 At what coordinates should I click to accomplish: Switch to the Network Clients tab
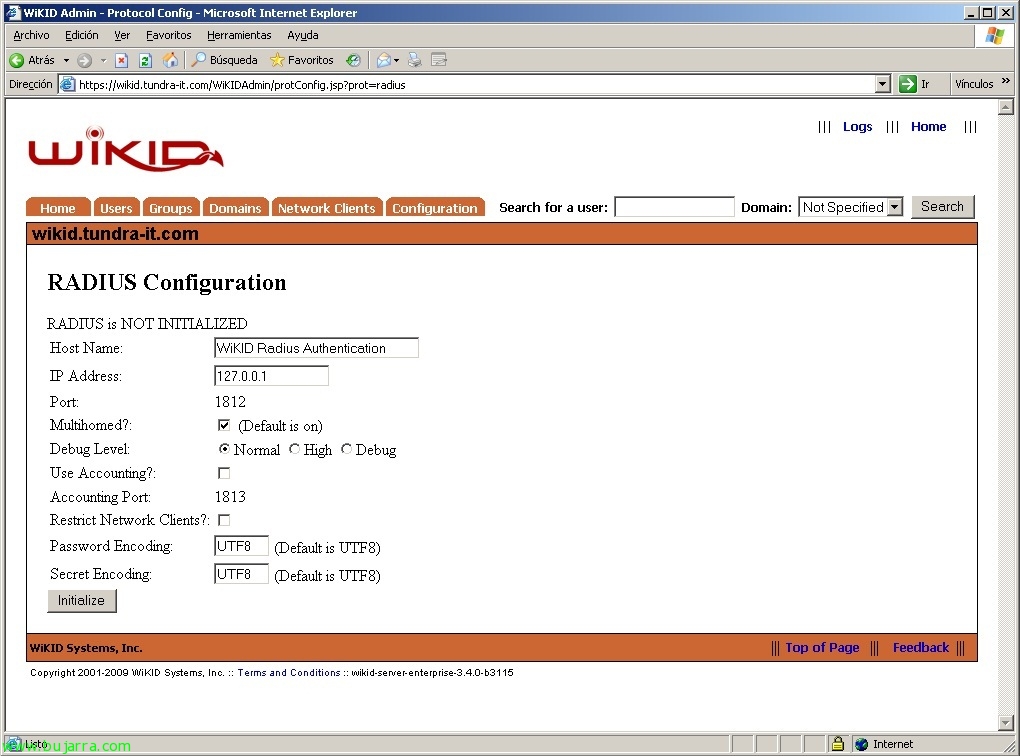point(327,208)
